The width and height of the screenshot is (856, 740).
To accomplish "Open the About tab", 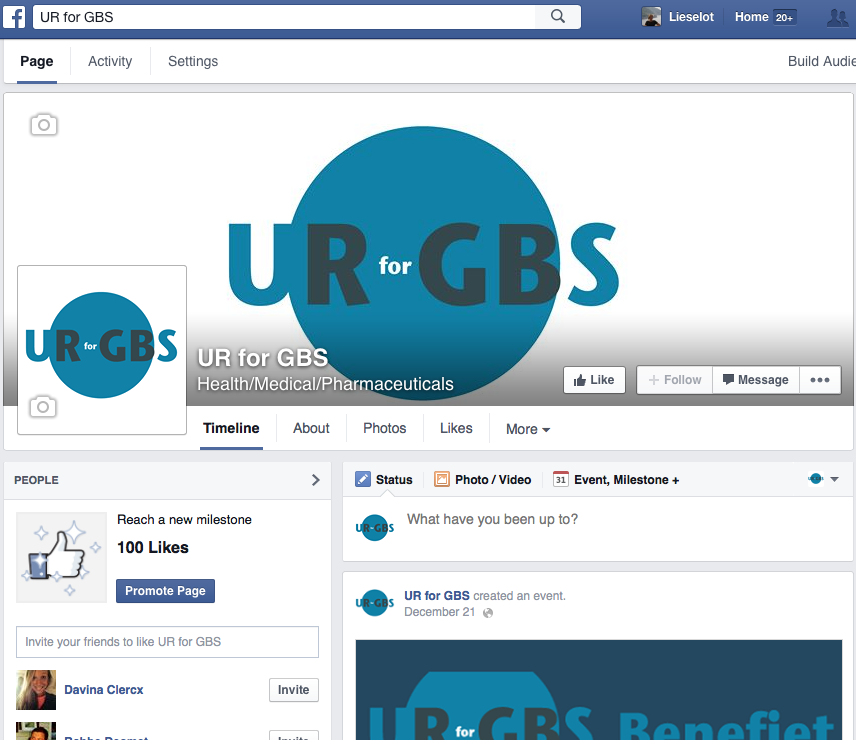I will point(311,428).
